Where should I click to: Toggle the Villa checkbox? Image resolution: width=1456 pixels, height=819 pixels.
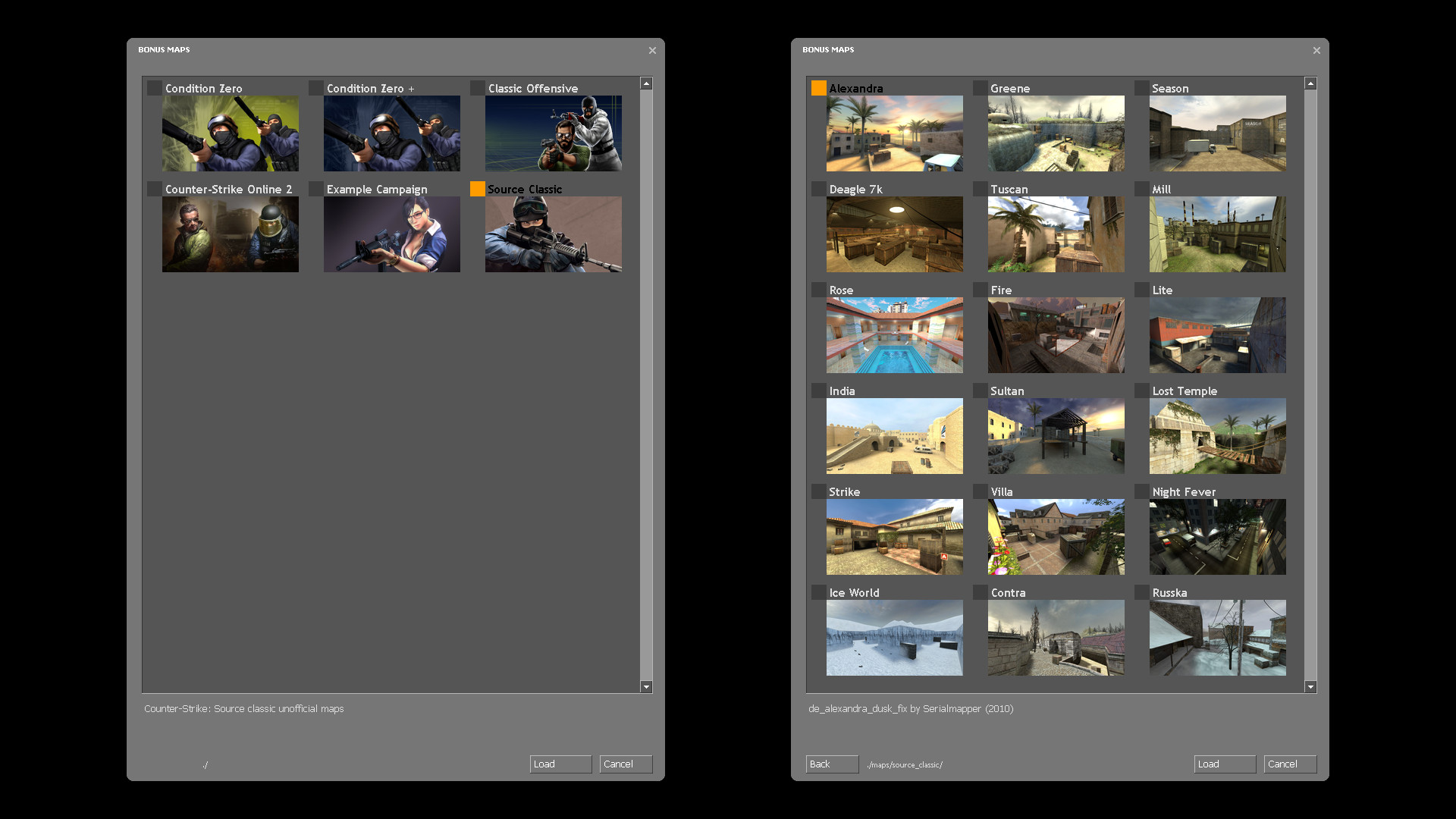tap(981, 491)
